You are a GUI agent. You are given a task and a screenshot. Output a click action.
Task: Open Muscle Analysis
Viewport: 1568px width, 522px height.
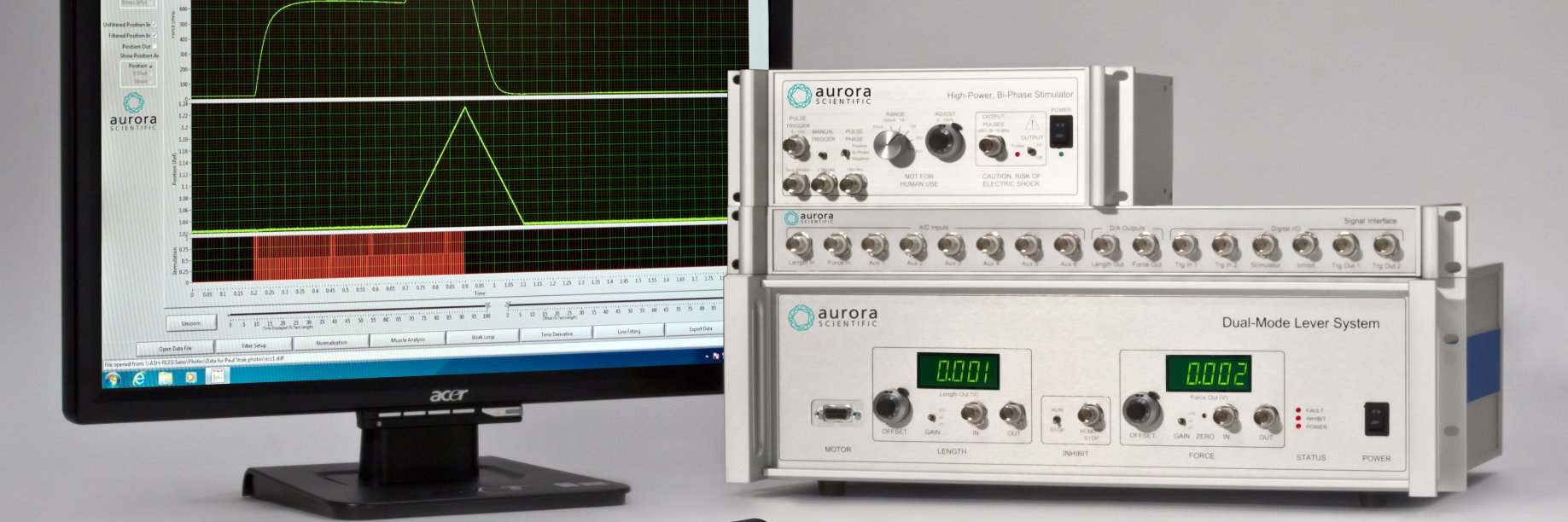pos(408,339)
